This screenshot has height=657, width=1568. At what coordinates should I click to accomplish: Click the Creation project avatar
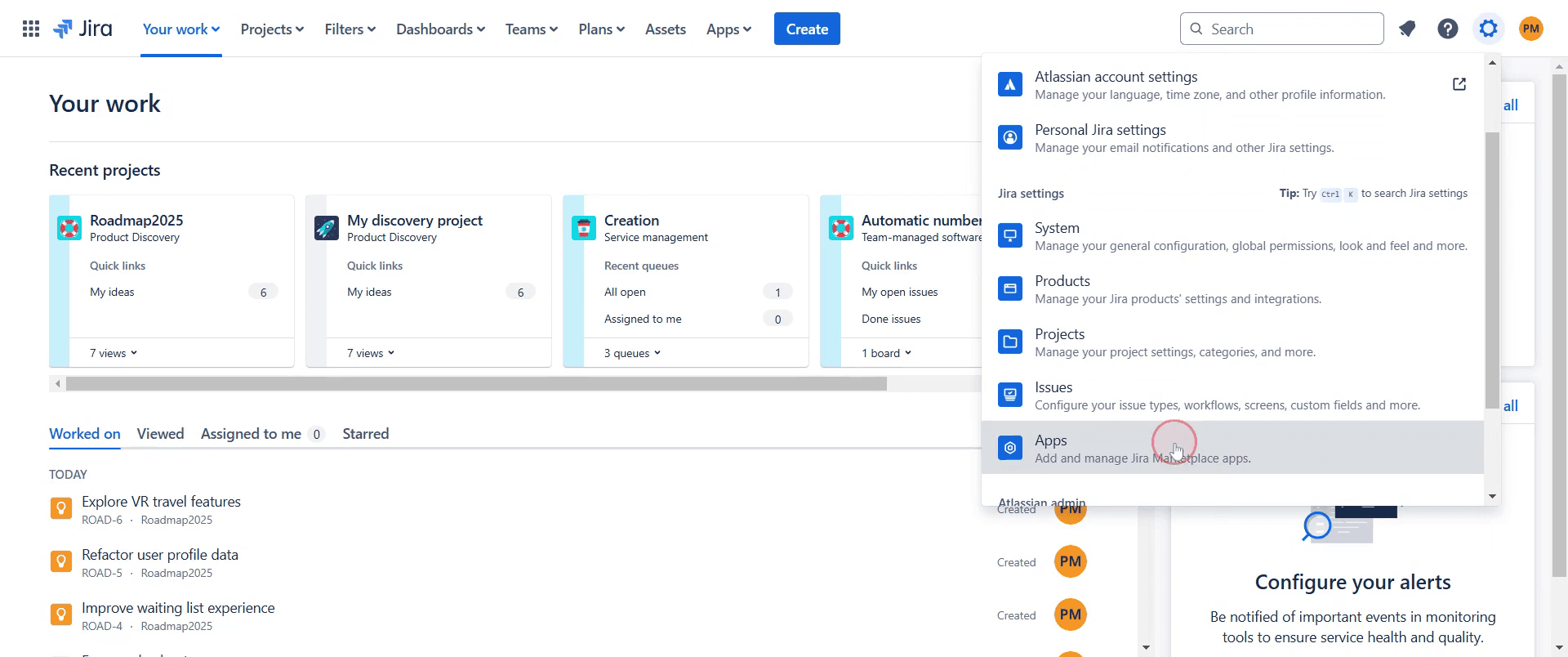click(584, 228)
